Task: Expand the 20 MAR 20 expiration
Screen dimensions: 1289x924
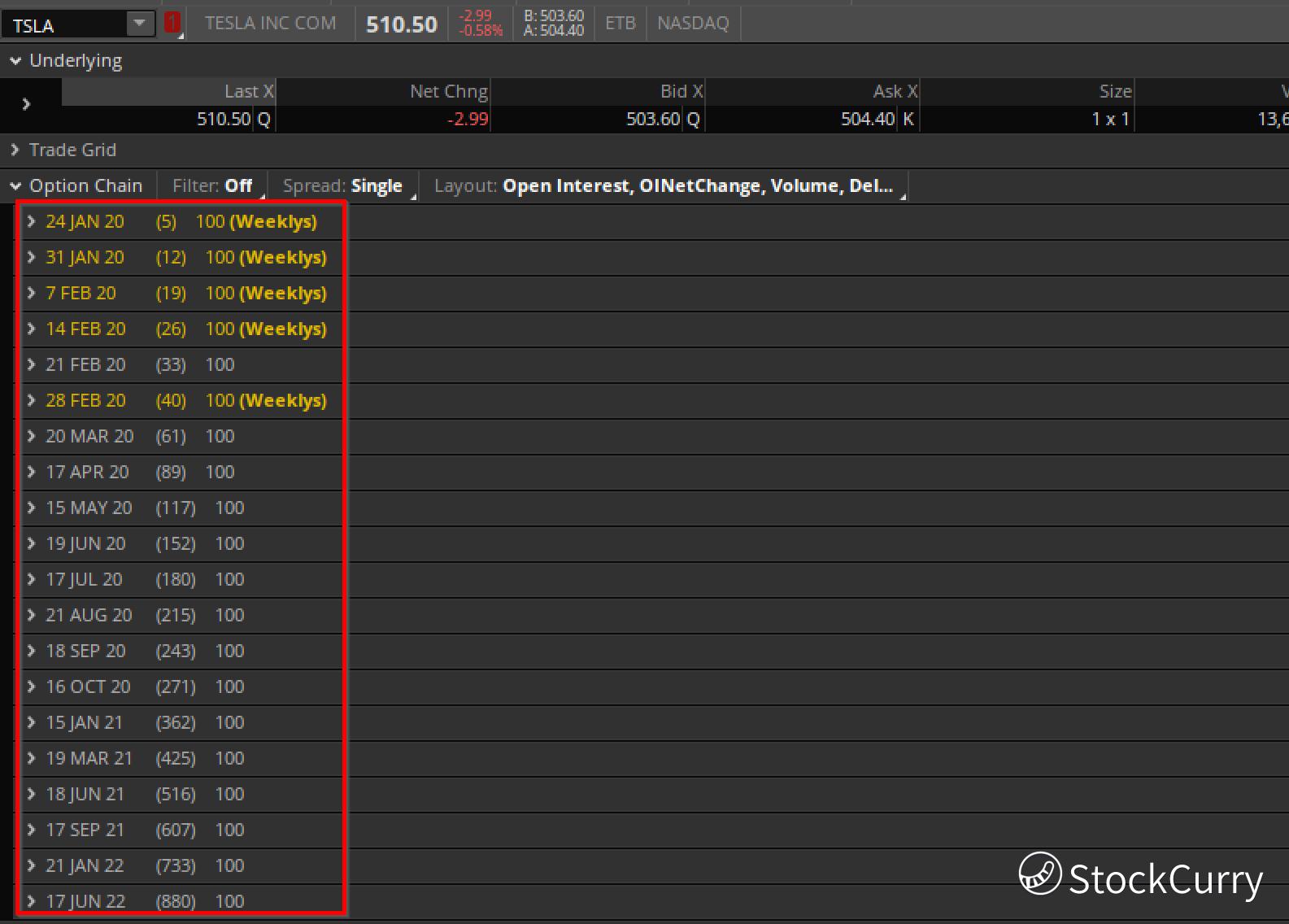Action: click(x=31, y=436)
